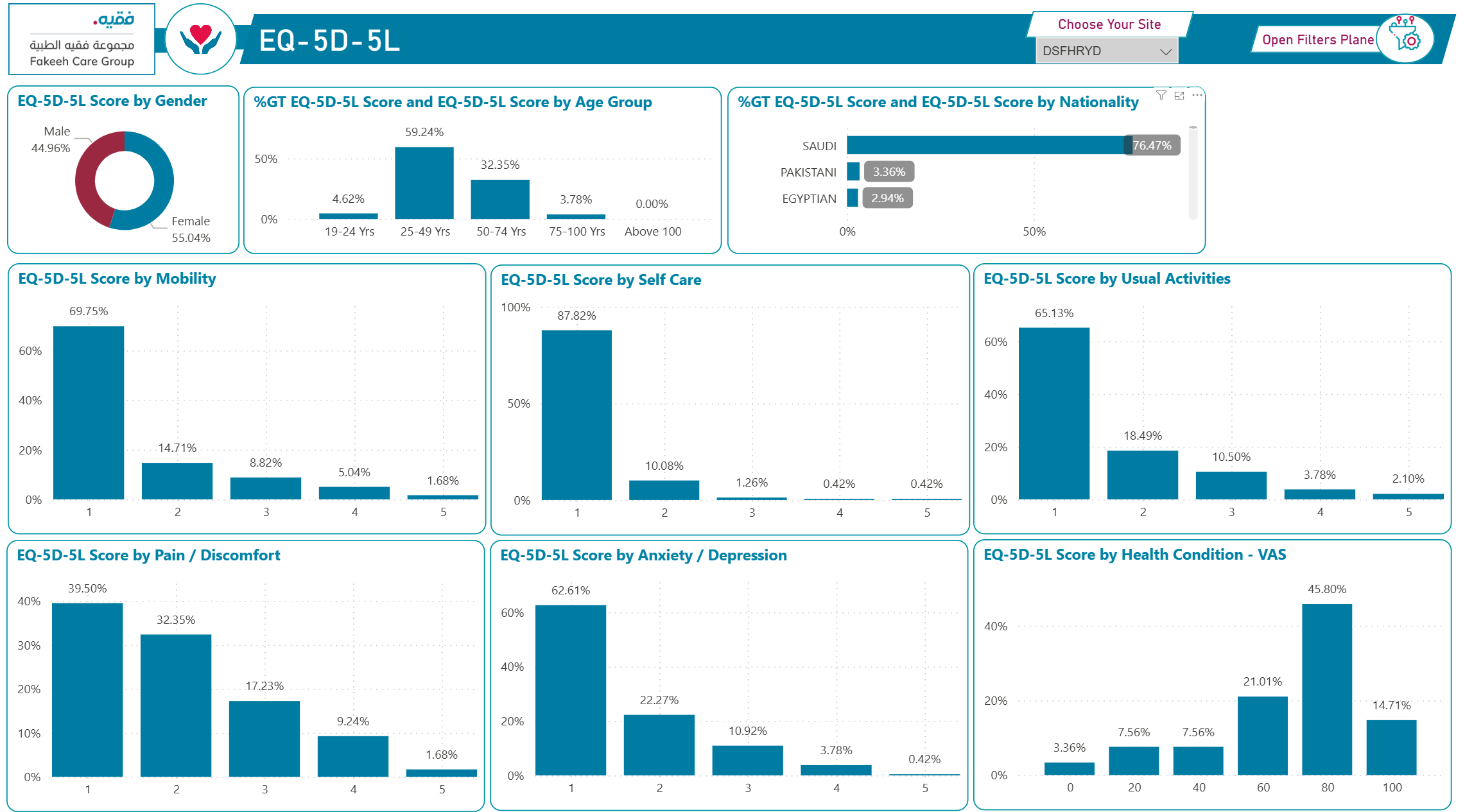1465x812 pixels.
Task: Select the 45.80% bar in VAS chart
Action: [1326, 689]
